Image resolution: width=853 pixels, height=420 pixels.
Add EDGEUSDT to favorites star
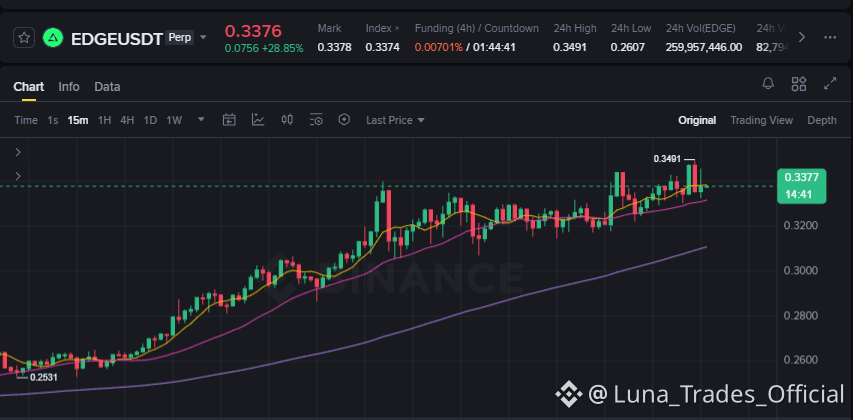[24, 38]
